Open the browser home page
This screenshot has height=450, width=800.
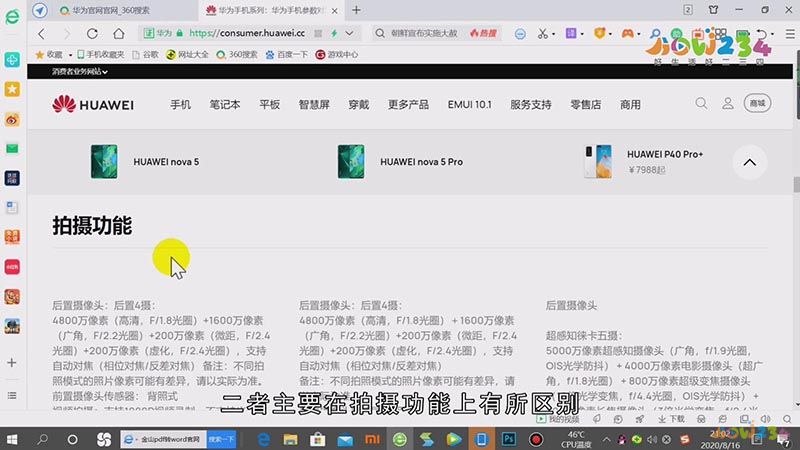click(x=118, y=34)
